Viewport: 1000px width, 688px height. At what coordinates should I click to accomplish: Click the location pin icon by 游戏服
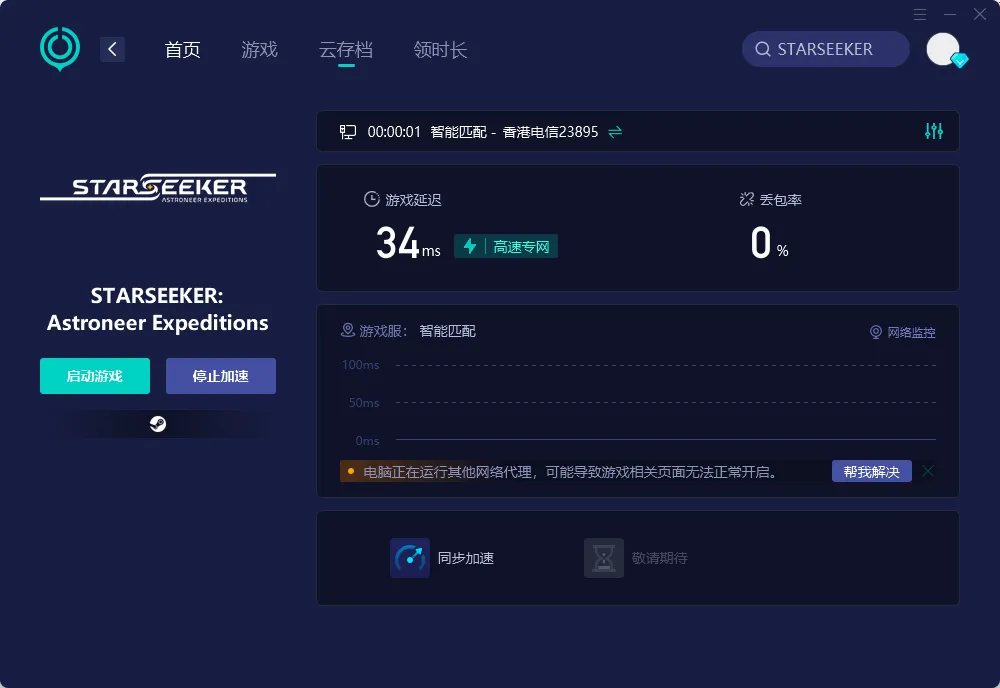[x=348, y=330]
